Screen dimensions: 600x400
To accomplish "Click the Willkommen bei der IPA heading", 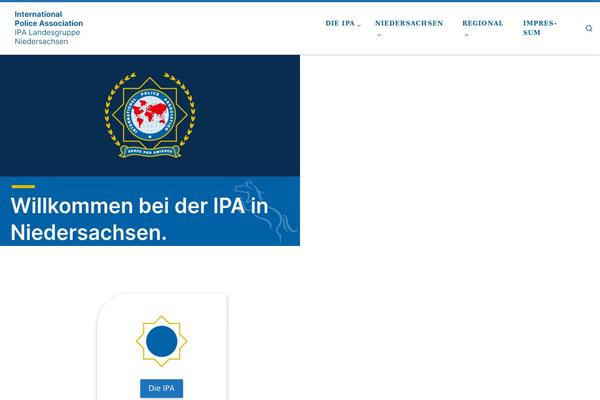I will (x=139, y=219).
